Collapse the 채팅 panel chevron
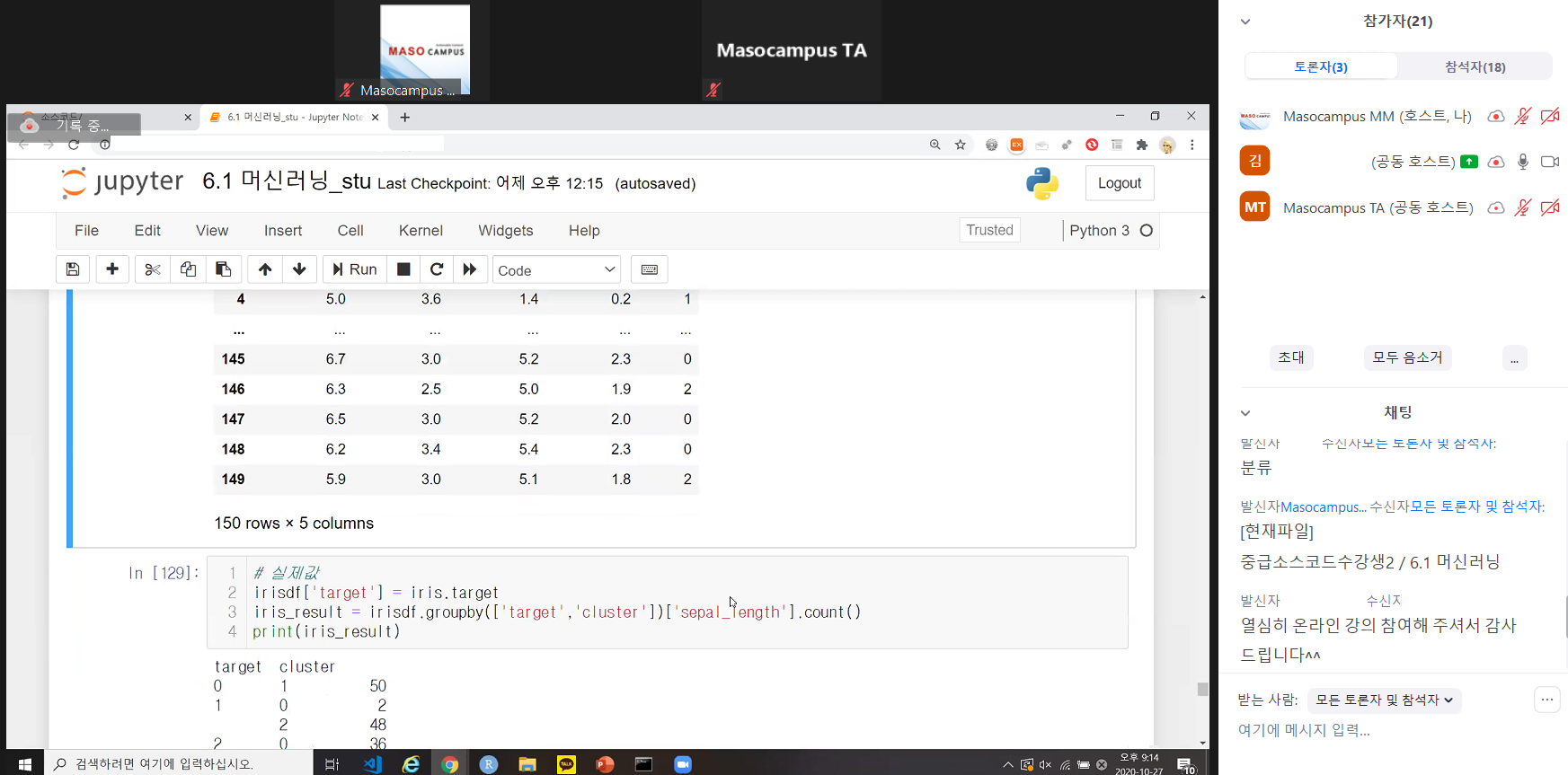The image size is (1568, 775). pos(1245,413)
